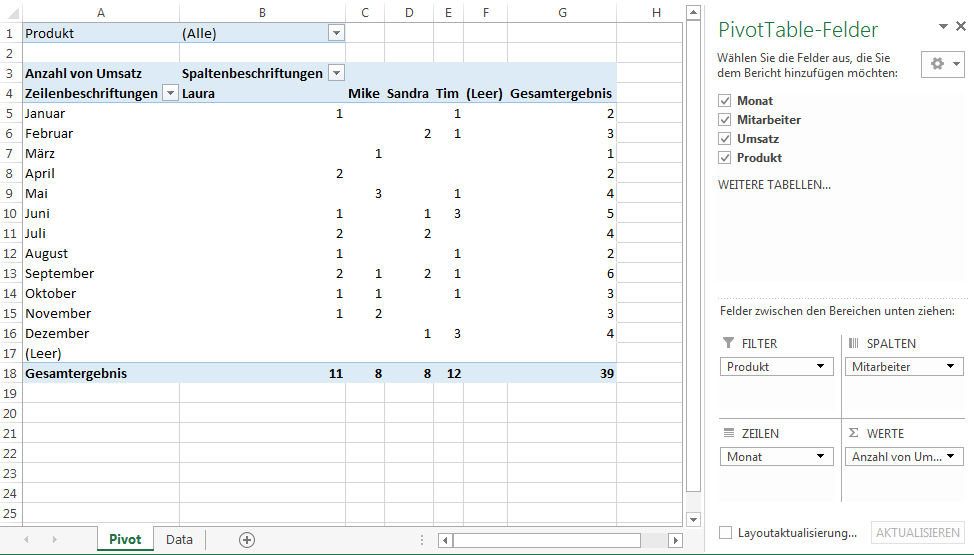Select the (Leer) column header cell

(x=485, y=93)
